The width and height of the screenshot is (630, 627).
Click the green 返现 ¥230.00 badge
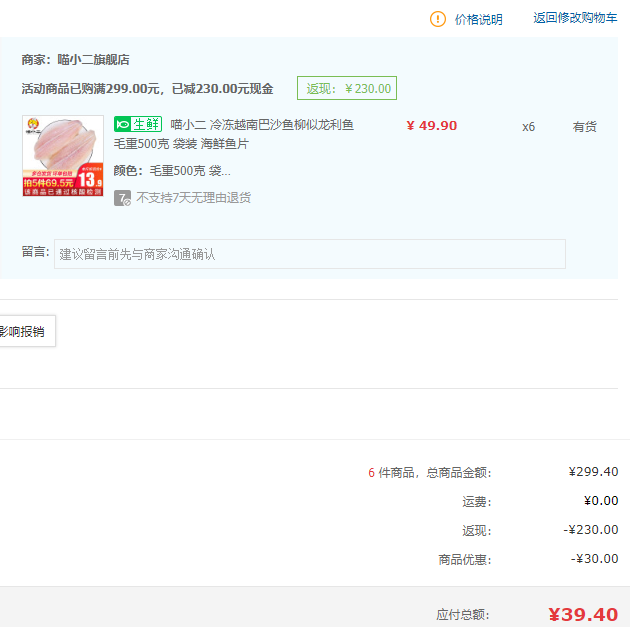(347, 88)
